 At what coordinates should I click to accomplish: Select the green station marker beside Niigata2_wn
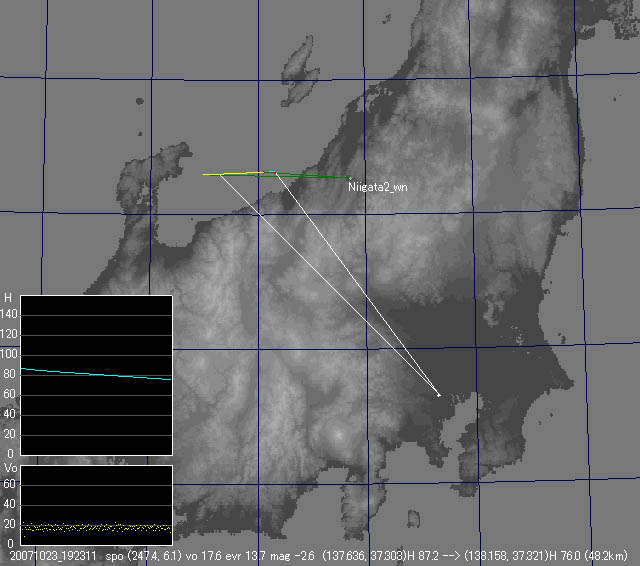(x=349, y=178)
